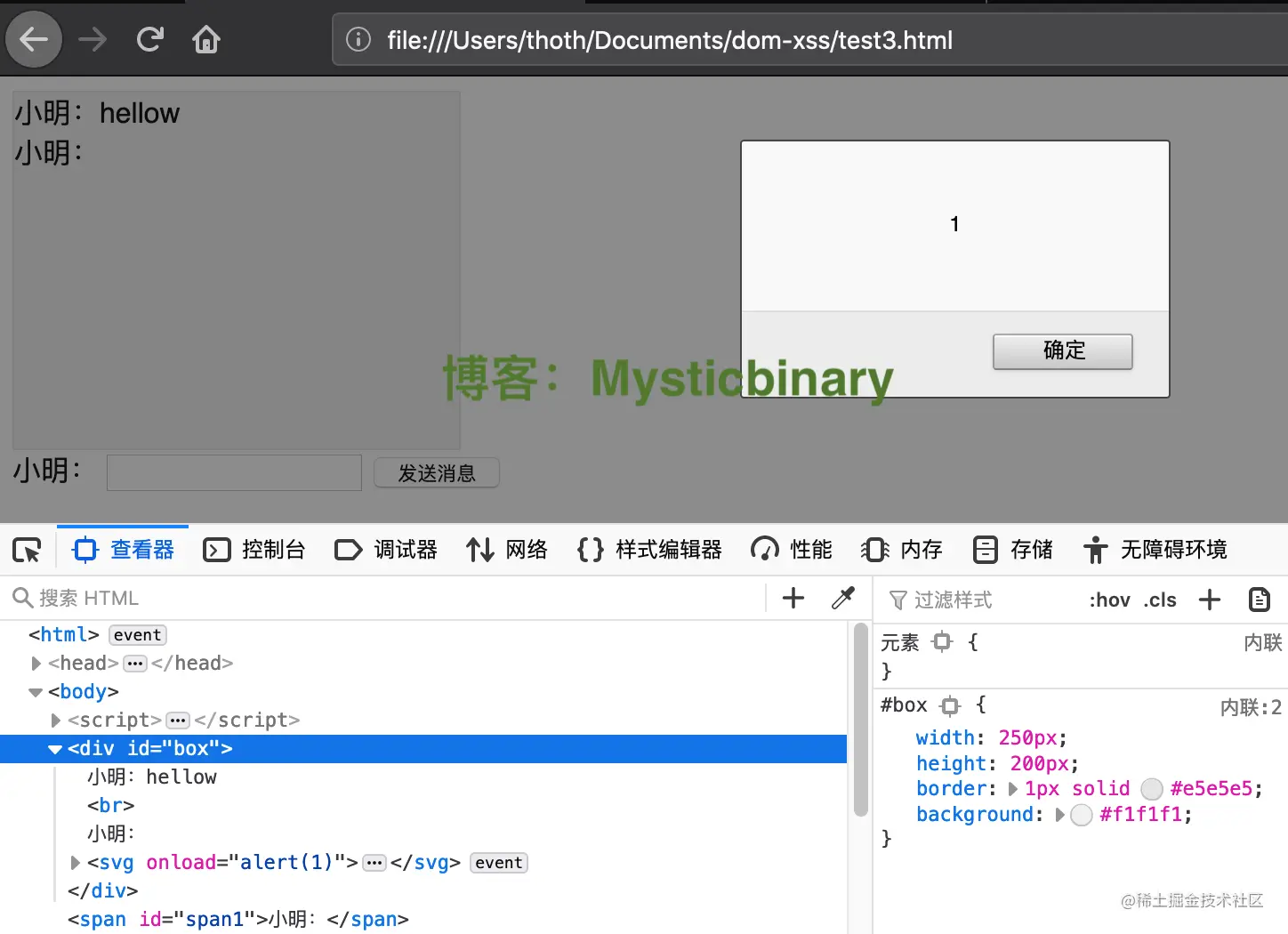Highlight elements matching the #box selector

[x=950, y=706]
